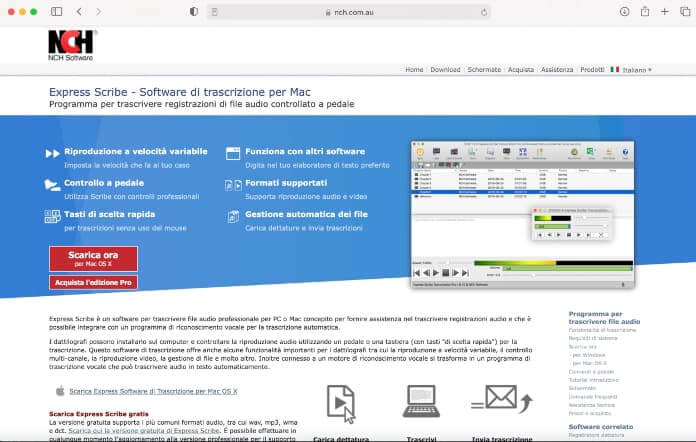Click the Trascrivi laptop icon
The width and height of the screenshot is (696, 442).
[x=421, y=401]
